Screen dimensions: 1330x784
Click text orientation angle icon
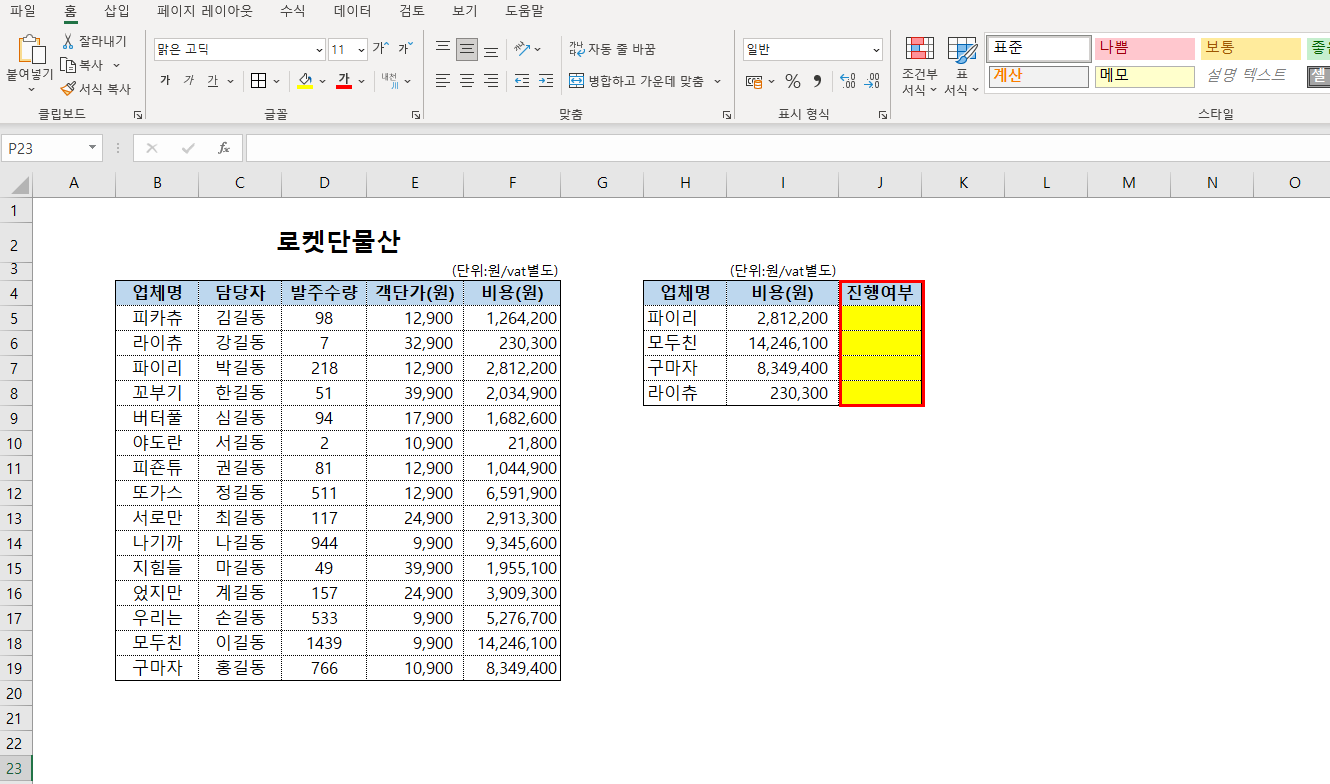tap(523, 49)
